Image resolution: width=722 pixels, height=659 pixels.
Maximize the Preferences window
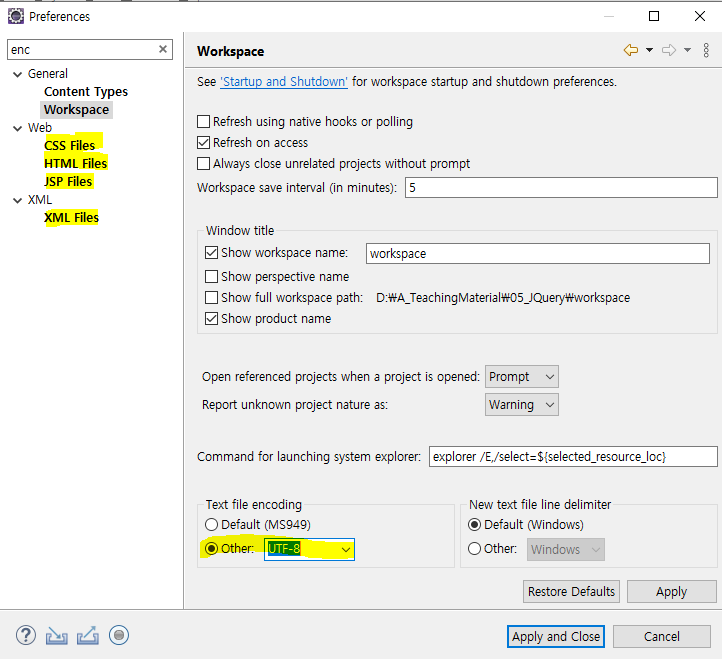click(654, 16)
